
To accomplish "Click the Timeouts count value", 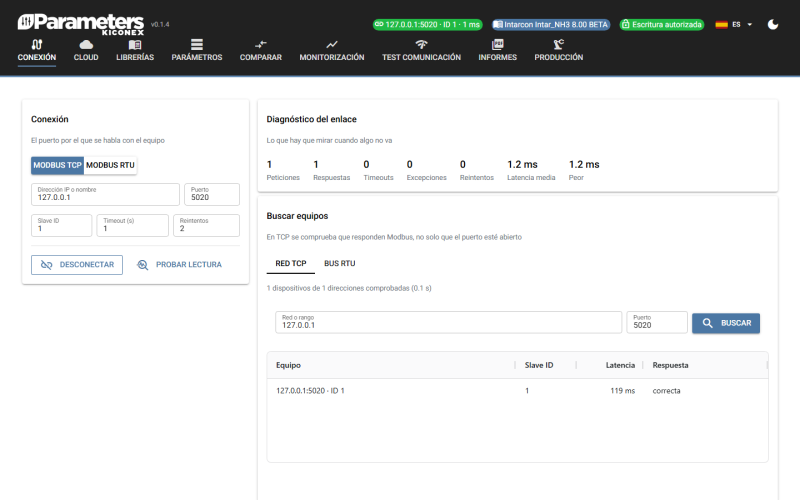I will (x=366, y=164).
